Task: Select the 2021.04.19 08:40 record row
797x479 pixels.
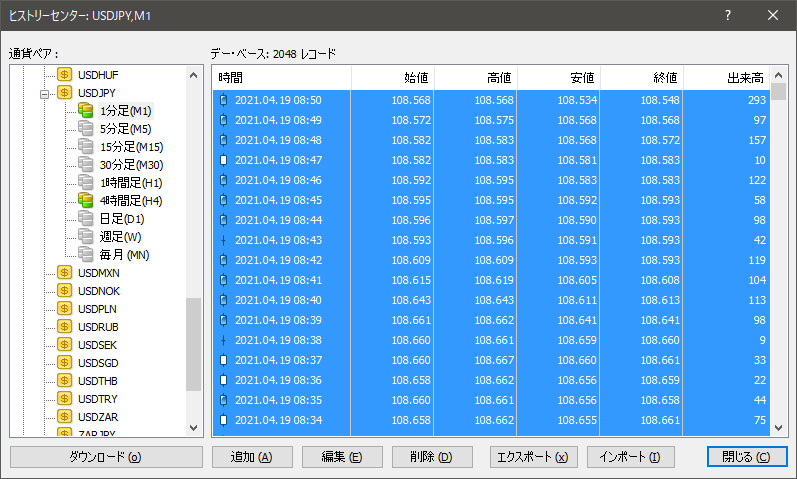Action: tap(490, 300)
